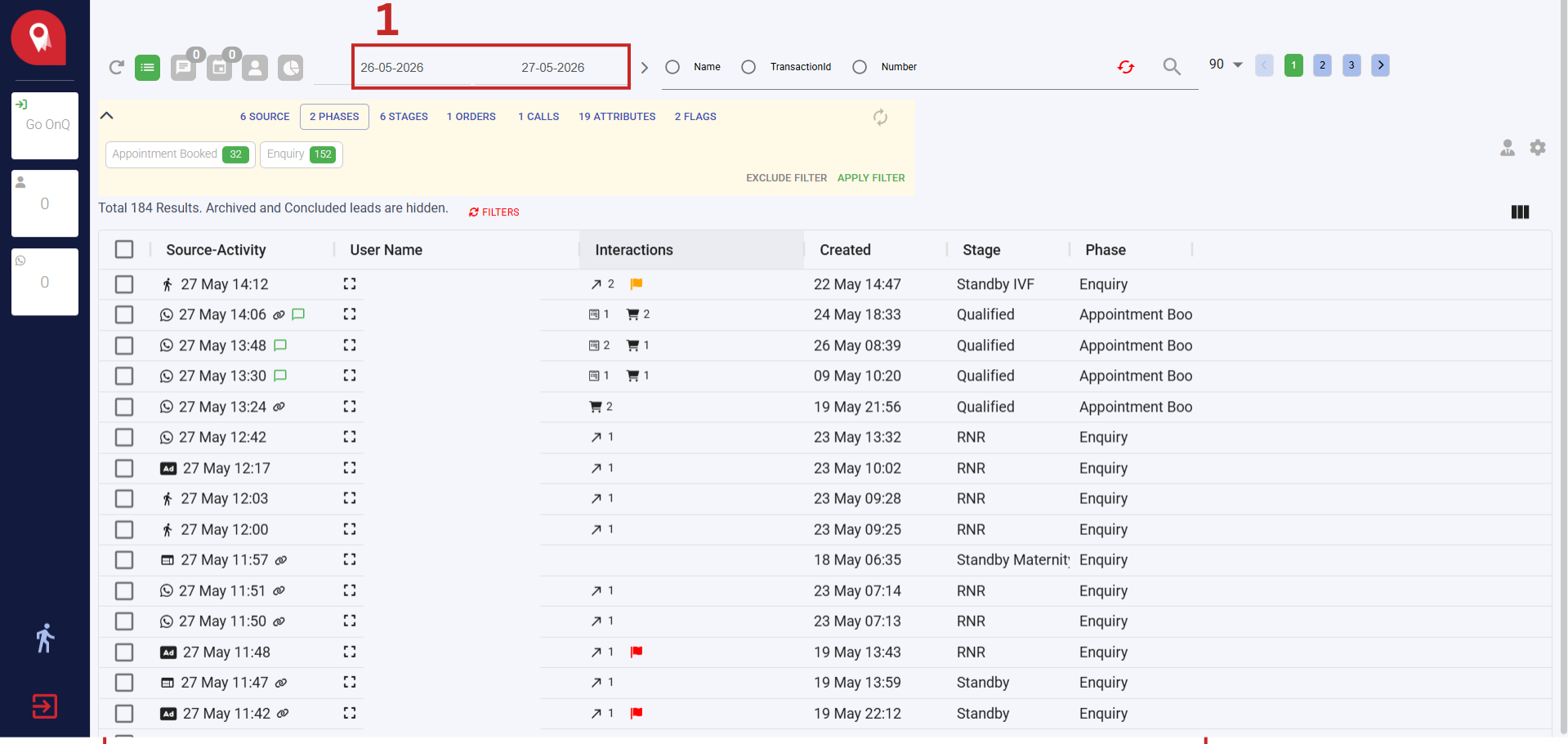Viewport: 1568px width, 744px height.
Task: Open the settings gear icon
Action: pos(1538,147)
